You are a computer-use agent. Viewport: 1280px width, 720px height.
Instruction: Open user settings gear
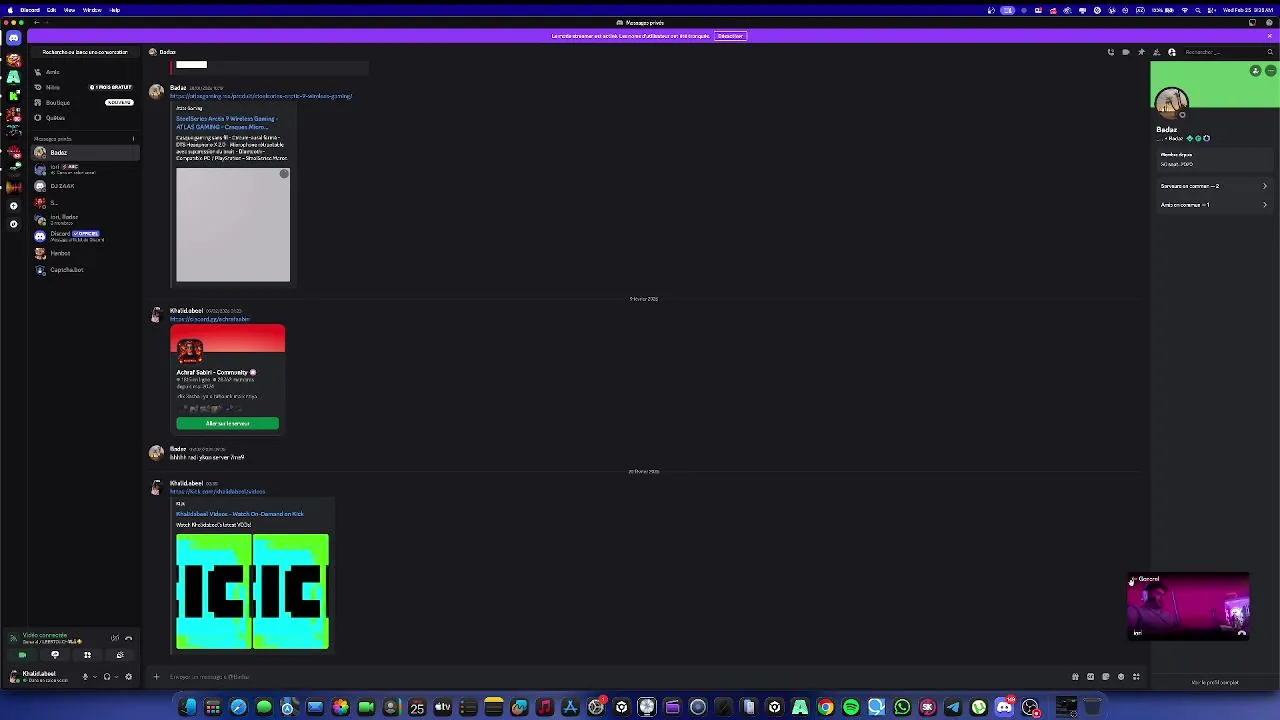point(128,677)
